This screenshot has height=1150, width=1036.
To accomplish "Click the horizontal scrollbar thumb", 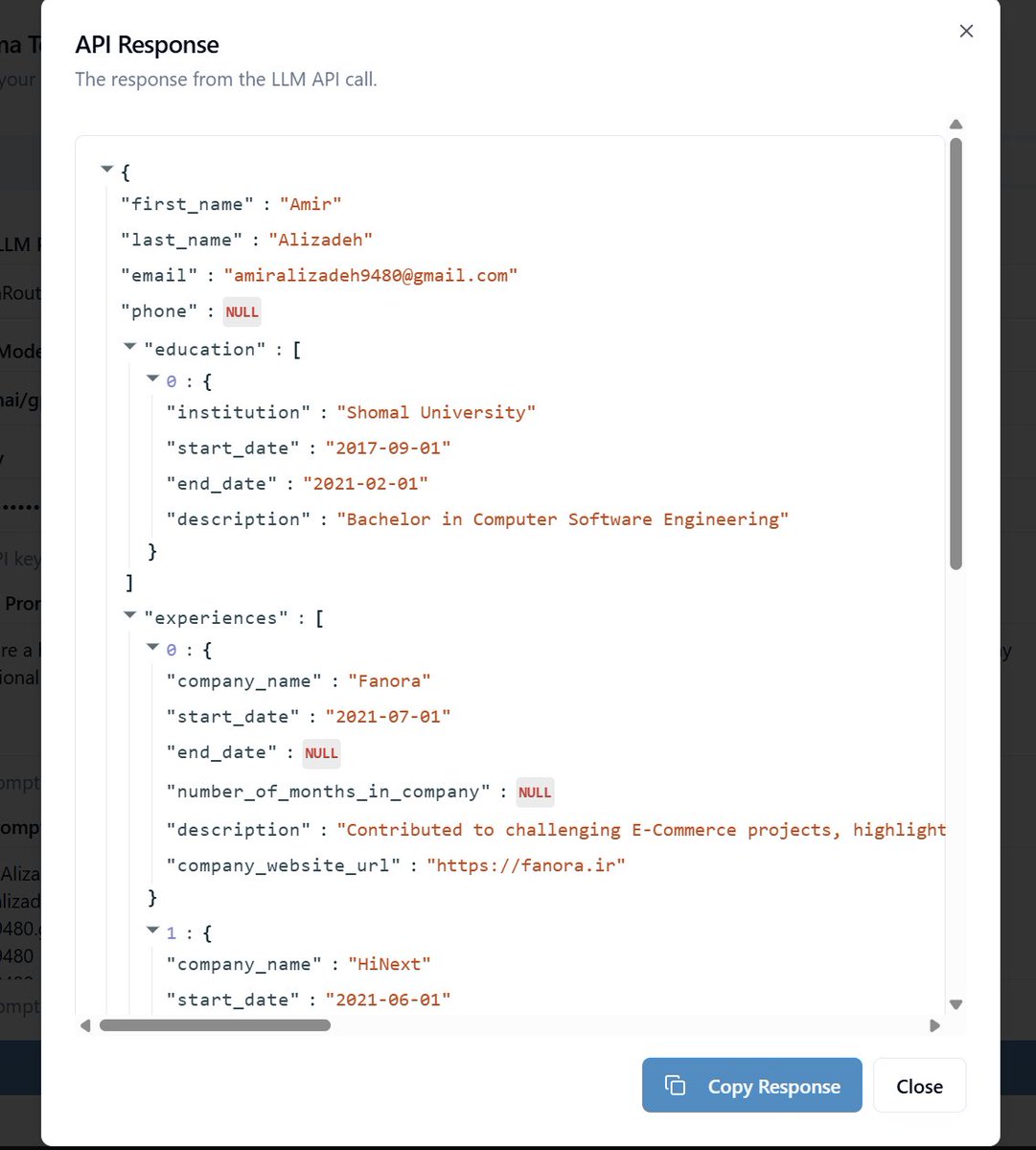I will pyautogui.click(x=215, y=1025).
